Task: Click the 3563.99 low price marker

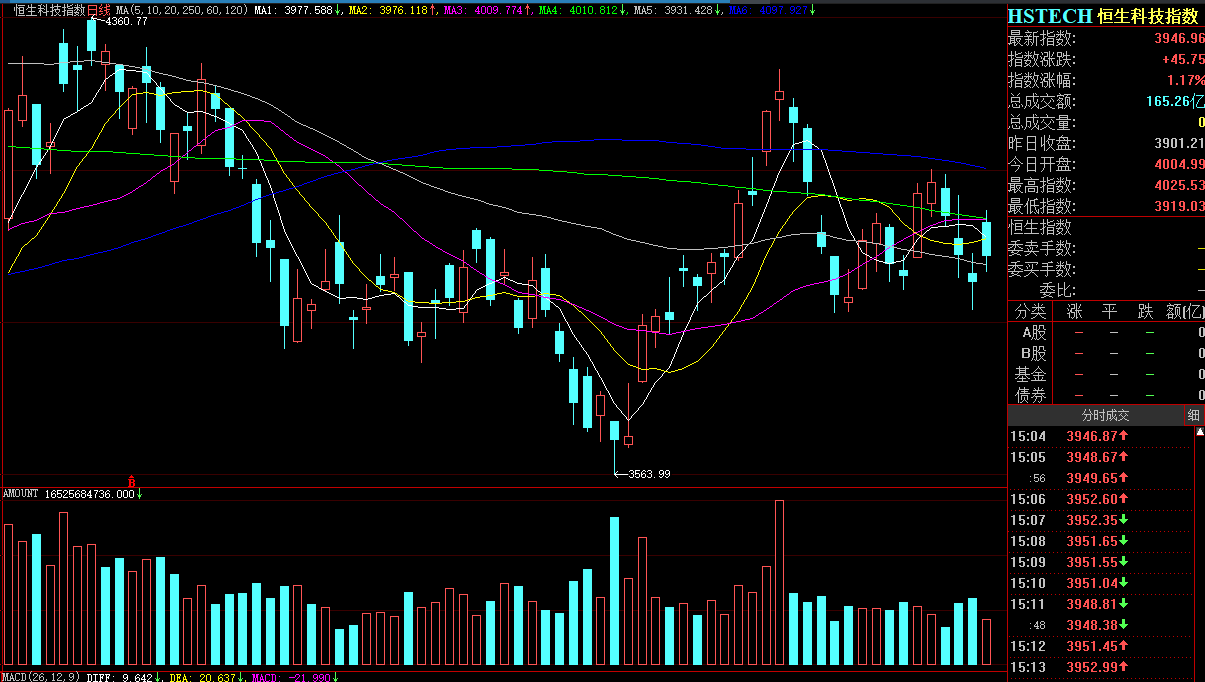Action: pyautogui.click(x=648, y=474)
